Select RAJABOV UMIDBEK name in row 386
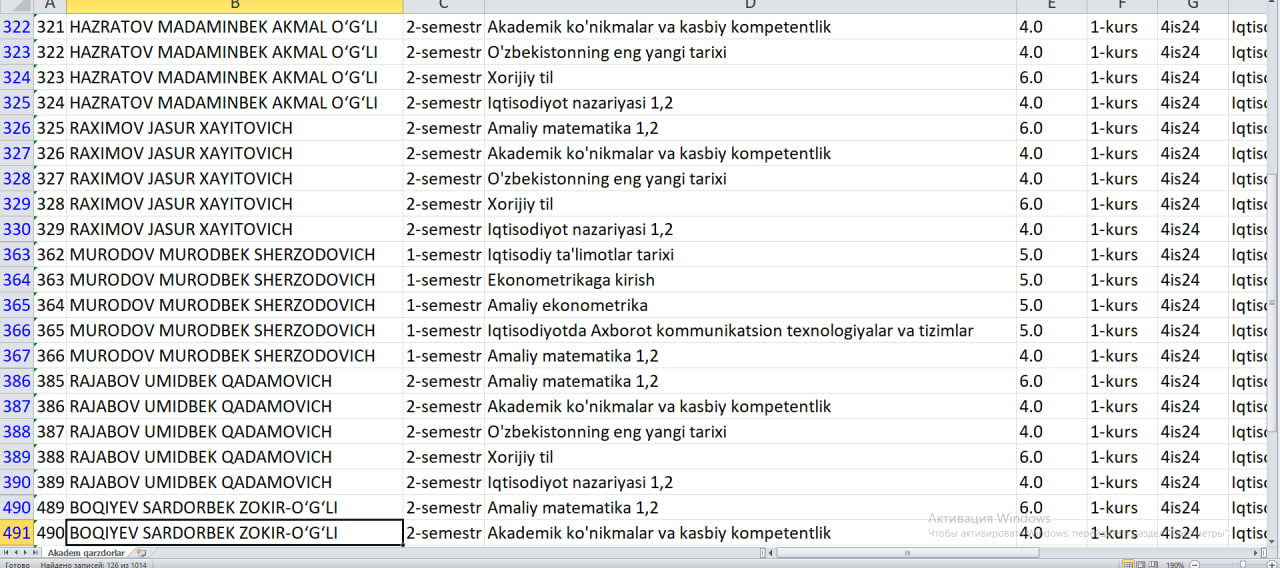 click(x=235, y=381)
